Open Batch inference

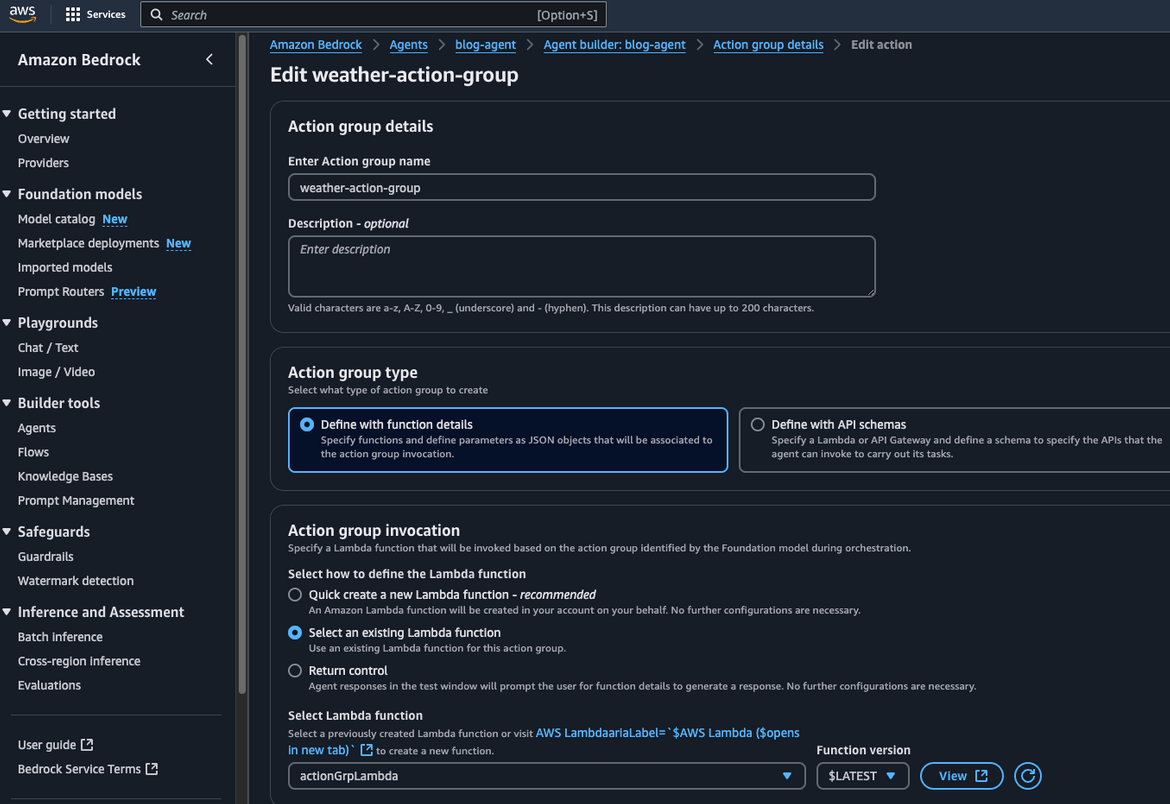click(x=60, y=637)
